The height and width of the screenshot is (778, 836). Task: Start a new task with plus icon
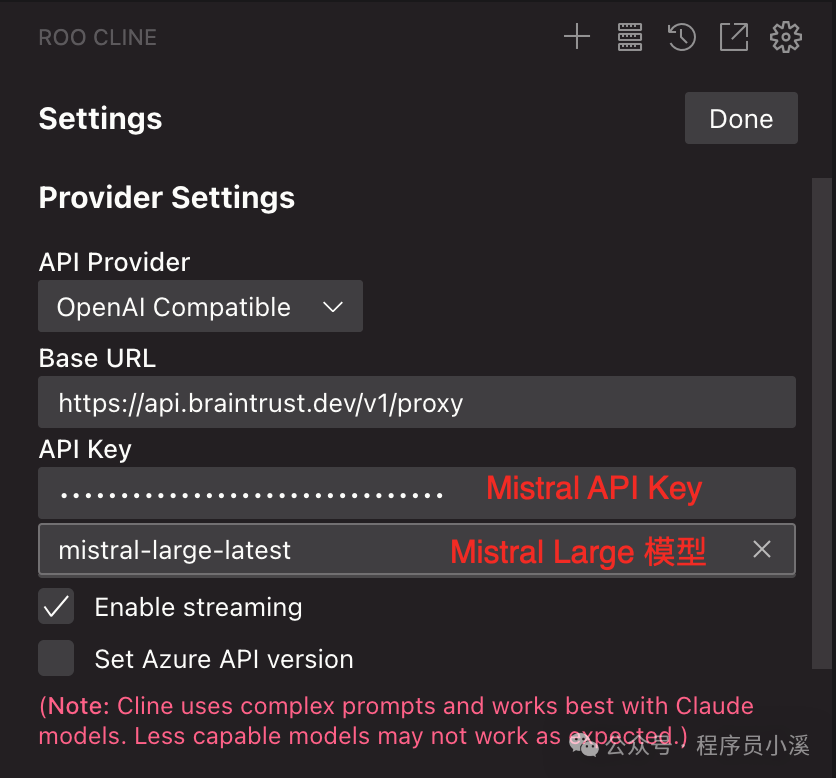click(577, 37)
